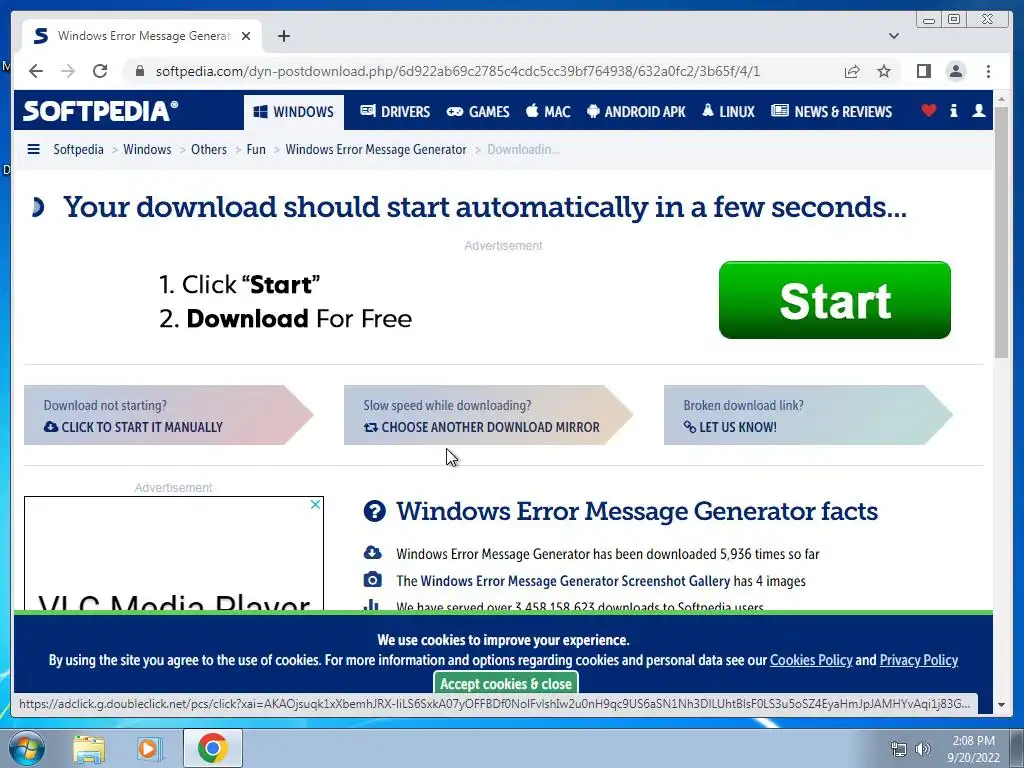Click the Softpedia logo
The width and height of the screenshot is (1024, 768).
coord(100,111)
